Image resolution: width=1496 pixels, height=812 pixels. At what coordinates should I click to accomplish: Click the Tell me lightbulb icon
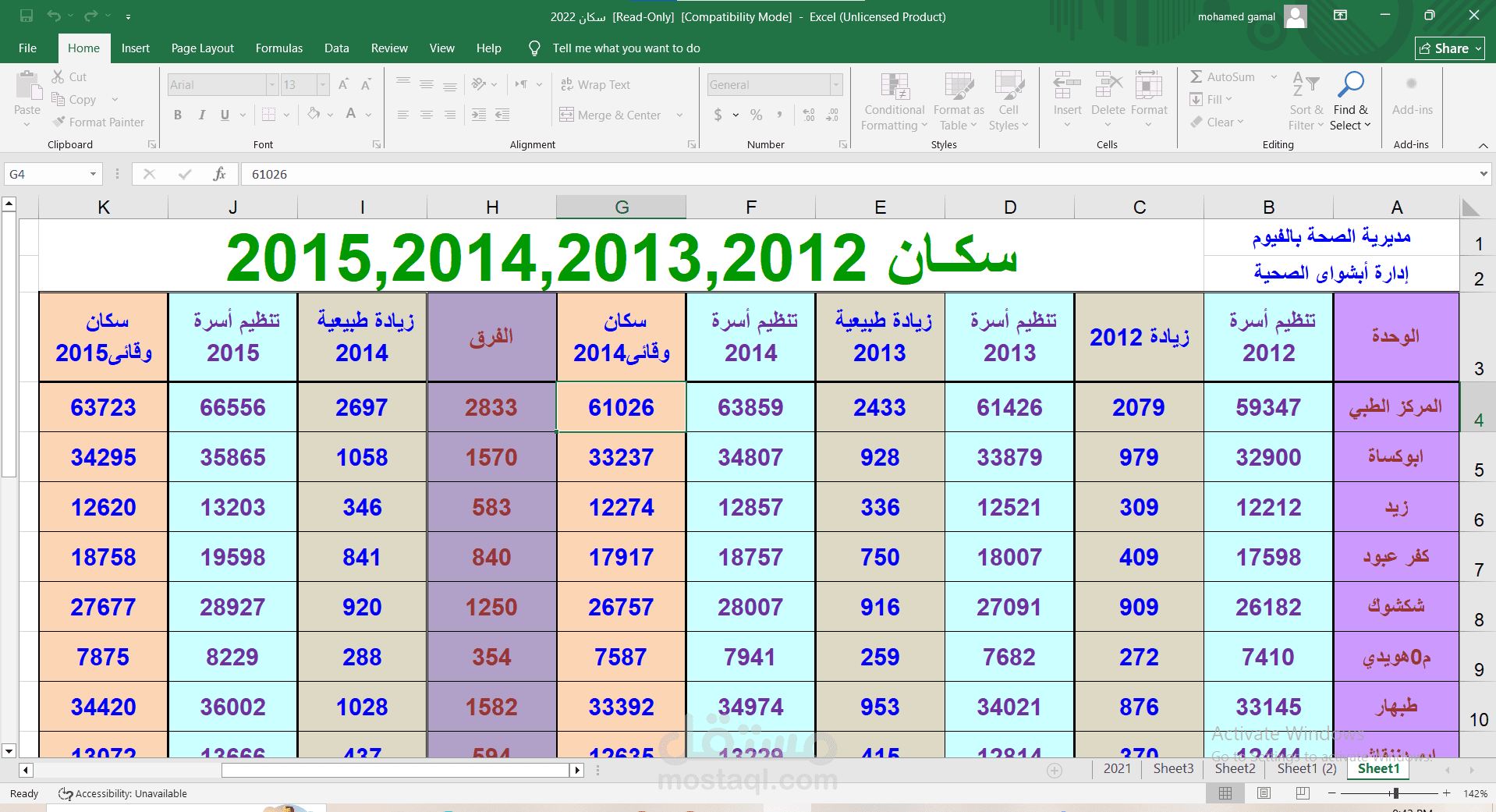(x=534, y=48)
